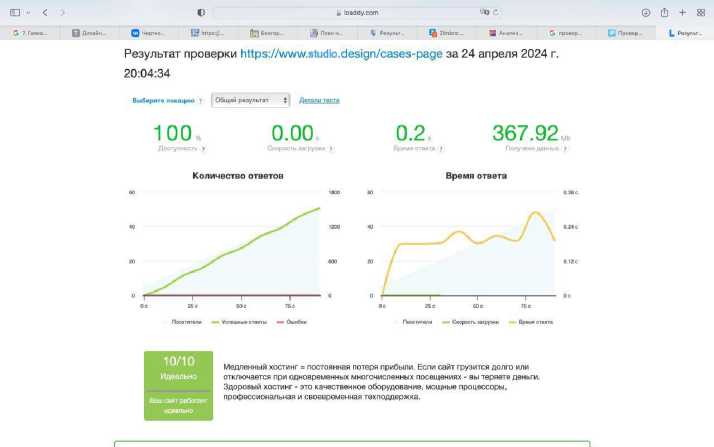
Task: Reload the page with the refresh icon
Action: 498,12
